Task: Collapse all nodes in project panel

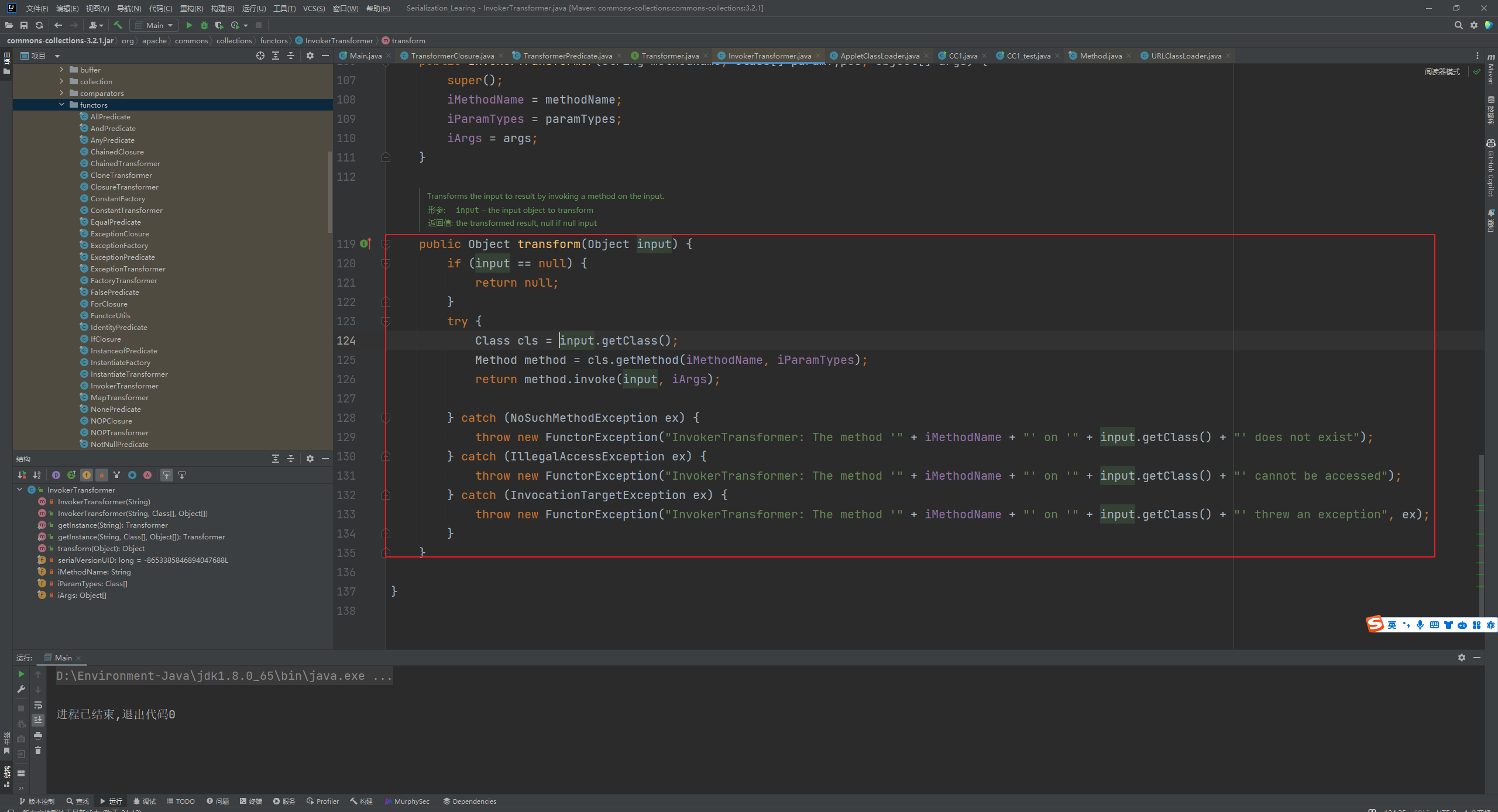Action: coord(291,56)
